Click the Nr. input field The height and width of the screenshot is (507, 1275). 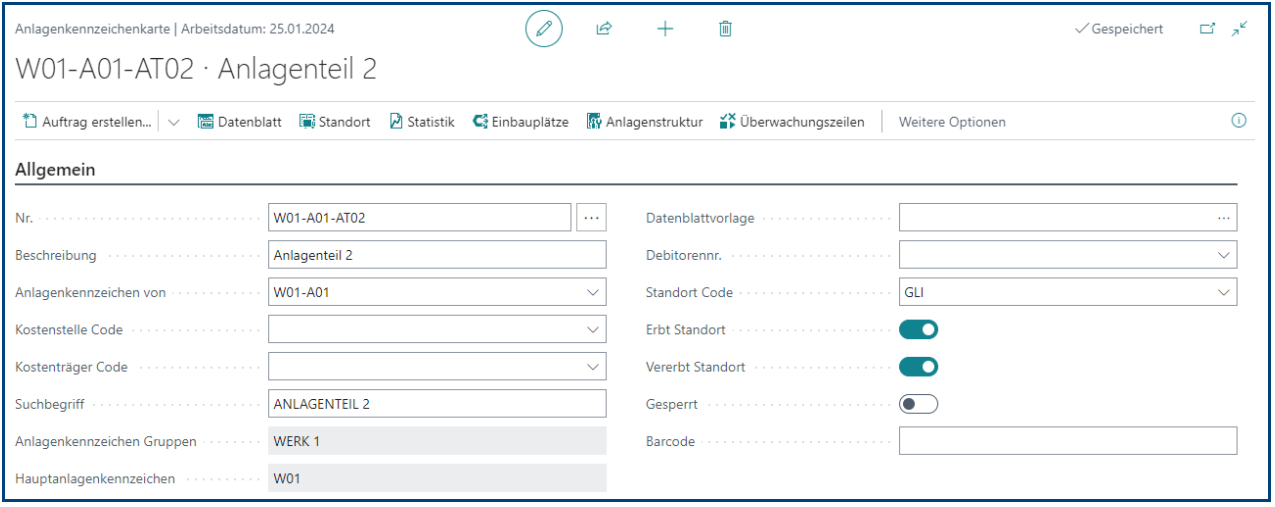[420, 217]
